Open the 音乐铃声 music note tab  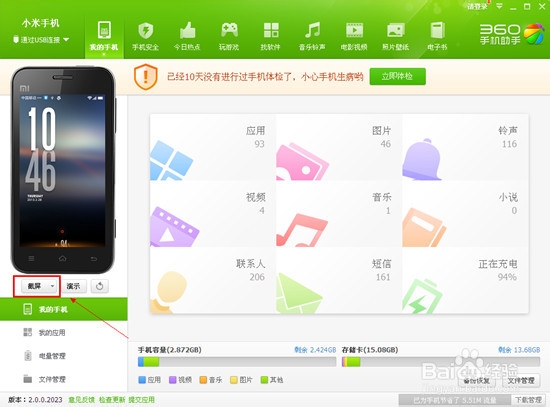click(312, 37)
